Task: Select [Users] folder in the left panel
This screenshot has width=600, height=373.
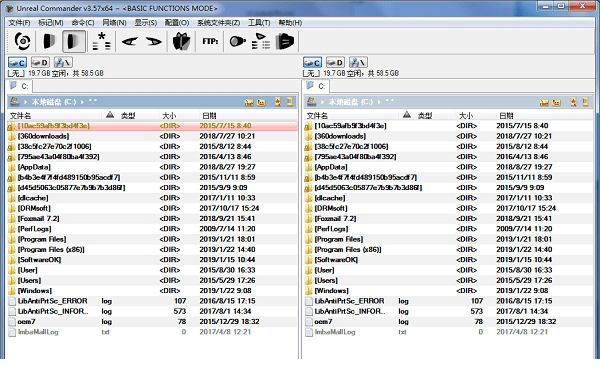Action: (152, 280)
